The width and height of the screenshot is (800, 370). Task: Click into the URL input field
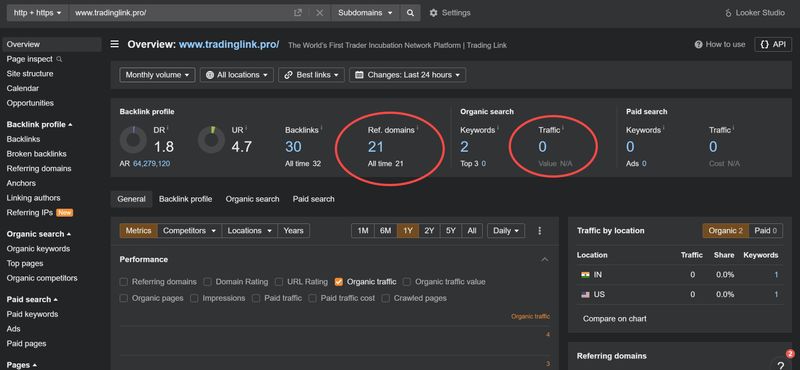click(181, 13)
